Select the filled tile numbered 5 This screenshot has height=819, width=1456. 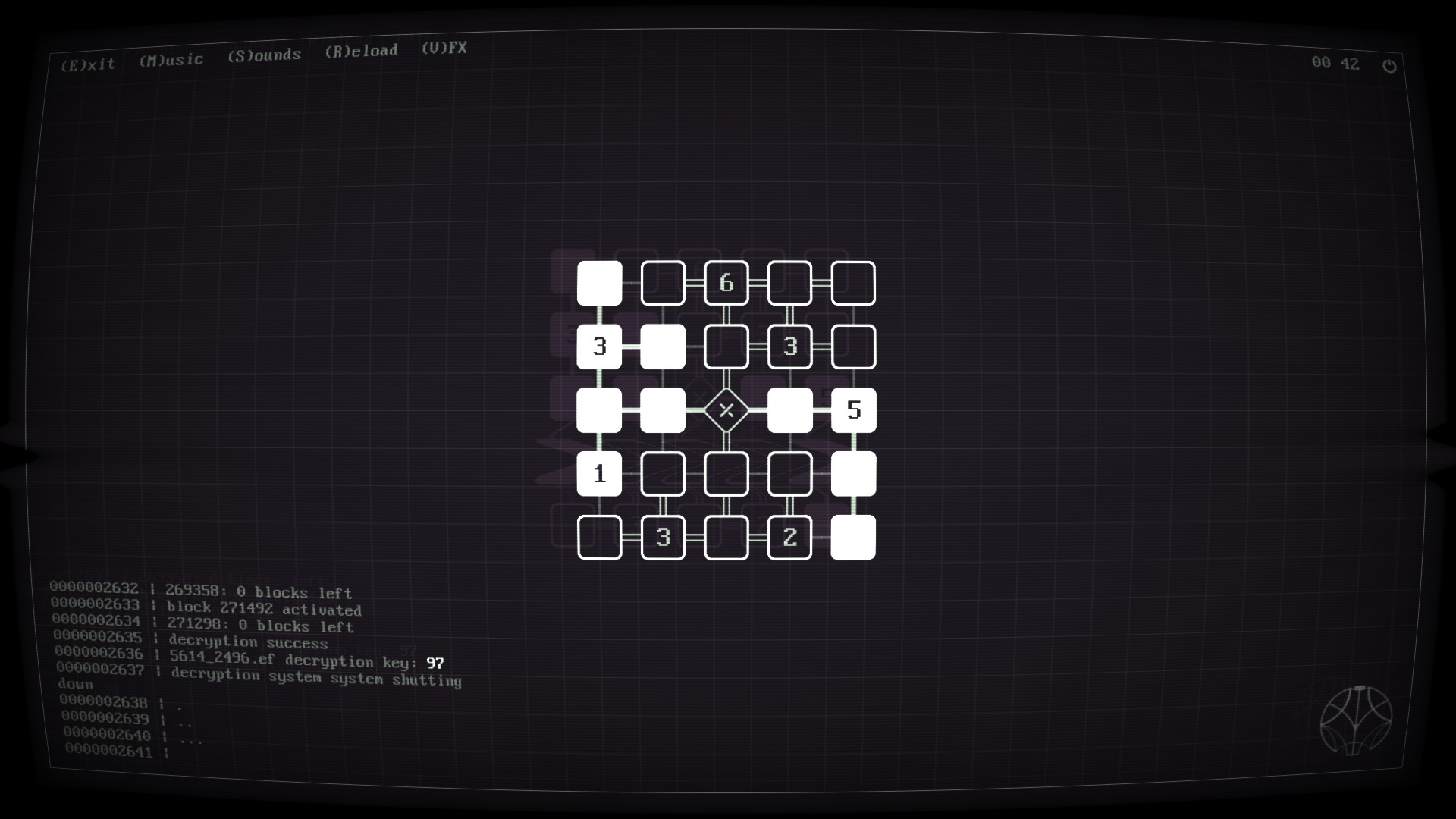coord(854,410)
